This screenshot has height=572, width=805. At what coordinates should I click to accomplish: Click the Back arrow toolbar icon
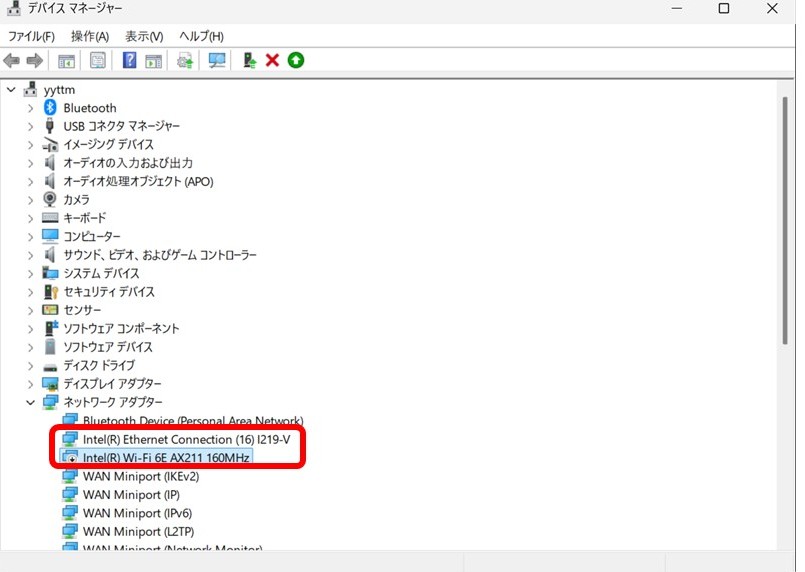(x=12, y=61)
